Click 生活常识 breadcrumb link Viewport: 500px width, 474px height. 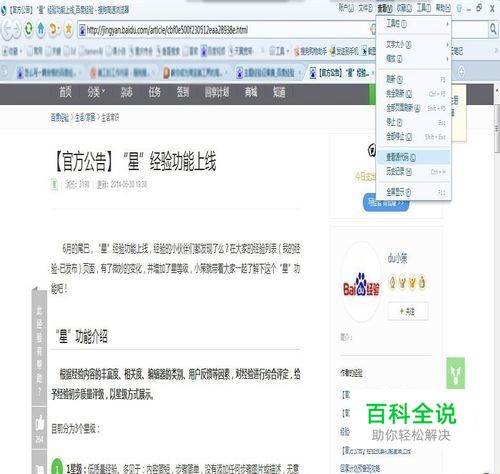tap(110, 117)
